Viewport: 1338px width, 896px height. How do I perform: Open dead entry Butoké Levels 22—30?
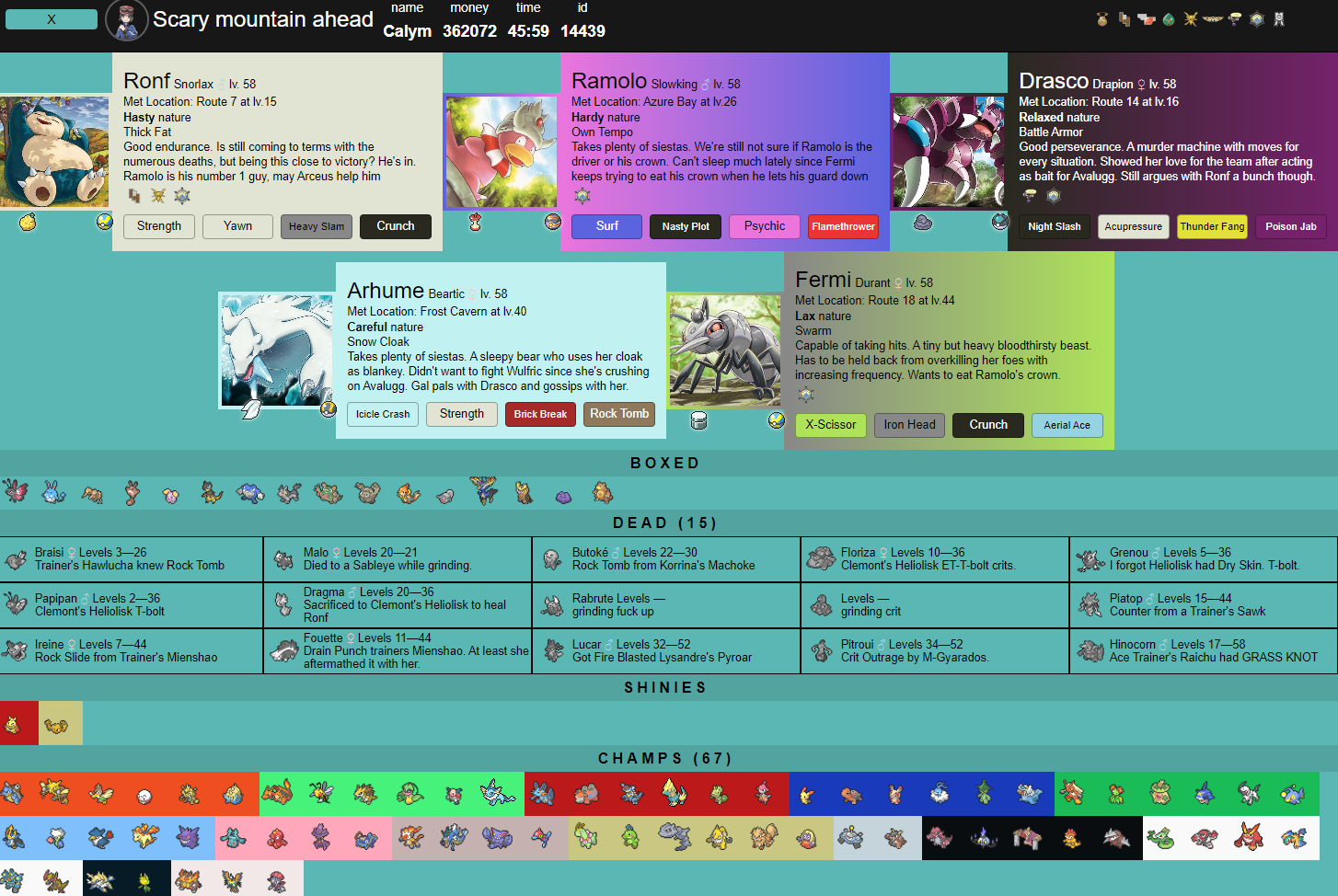coord(666,559)
